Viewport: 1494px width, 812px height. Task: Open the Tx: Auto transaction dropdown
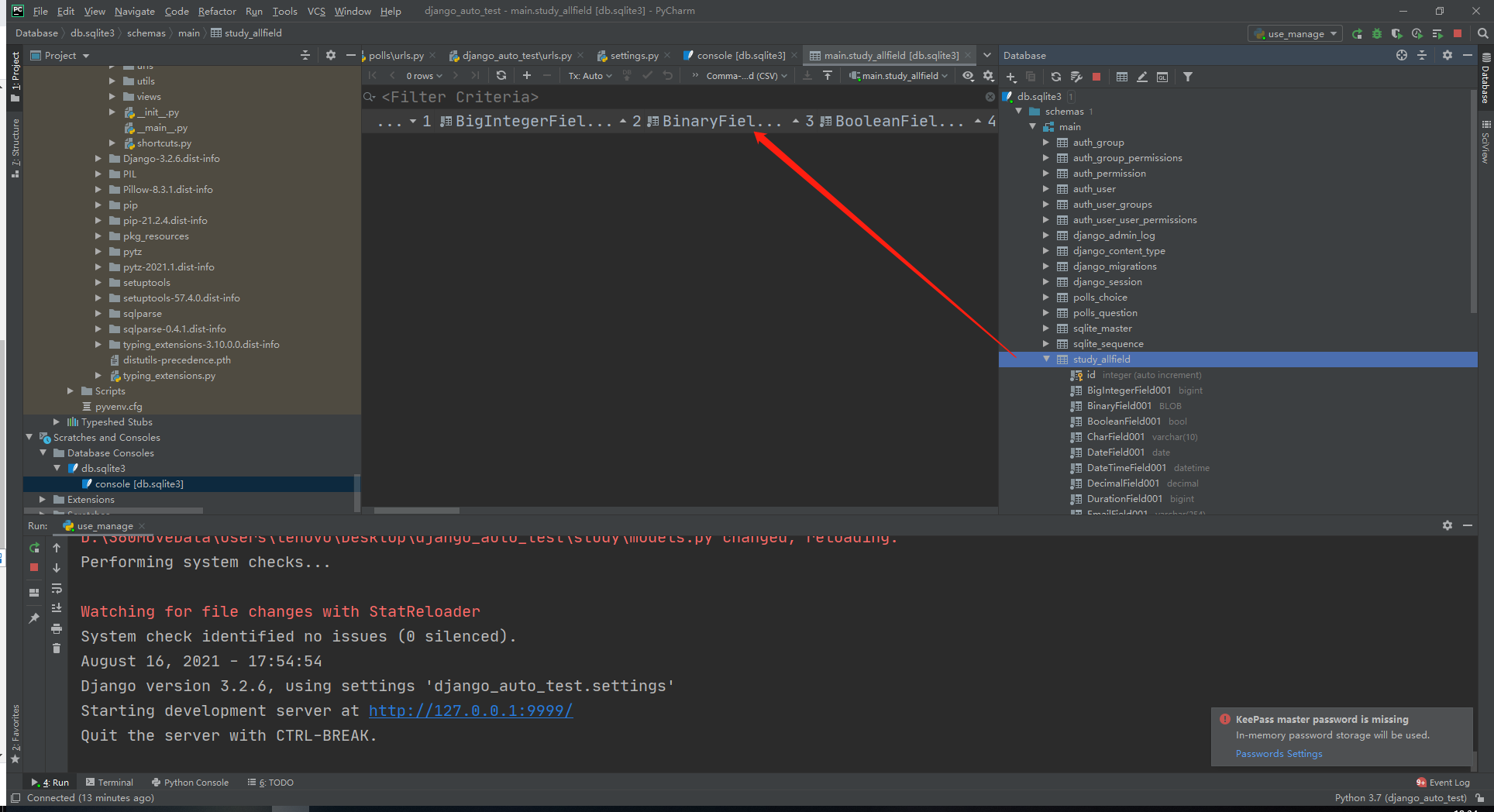588,75
